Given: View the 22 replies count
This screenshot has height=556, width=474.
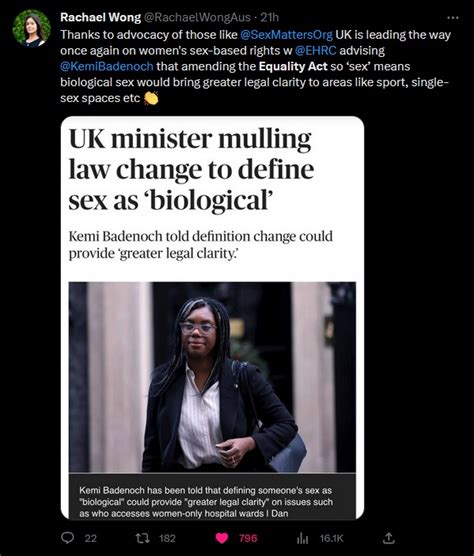Looking at the screenshot, I should click(x=91, y=538).
